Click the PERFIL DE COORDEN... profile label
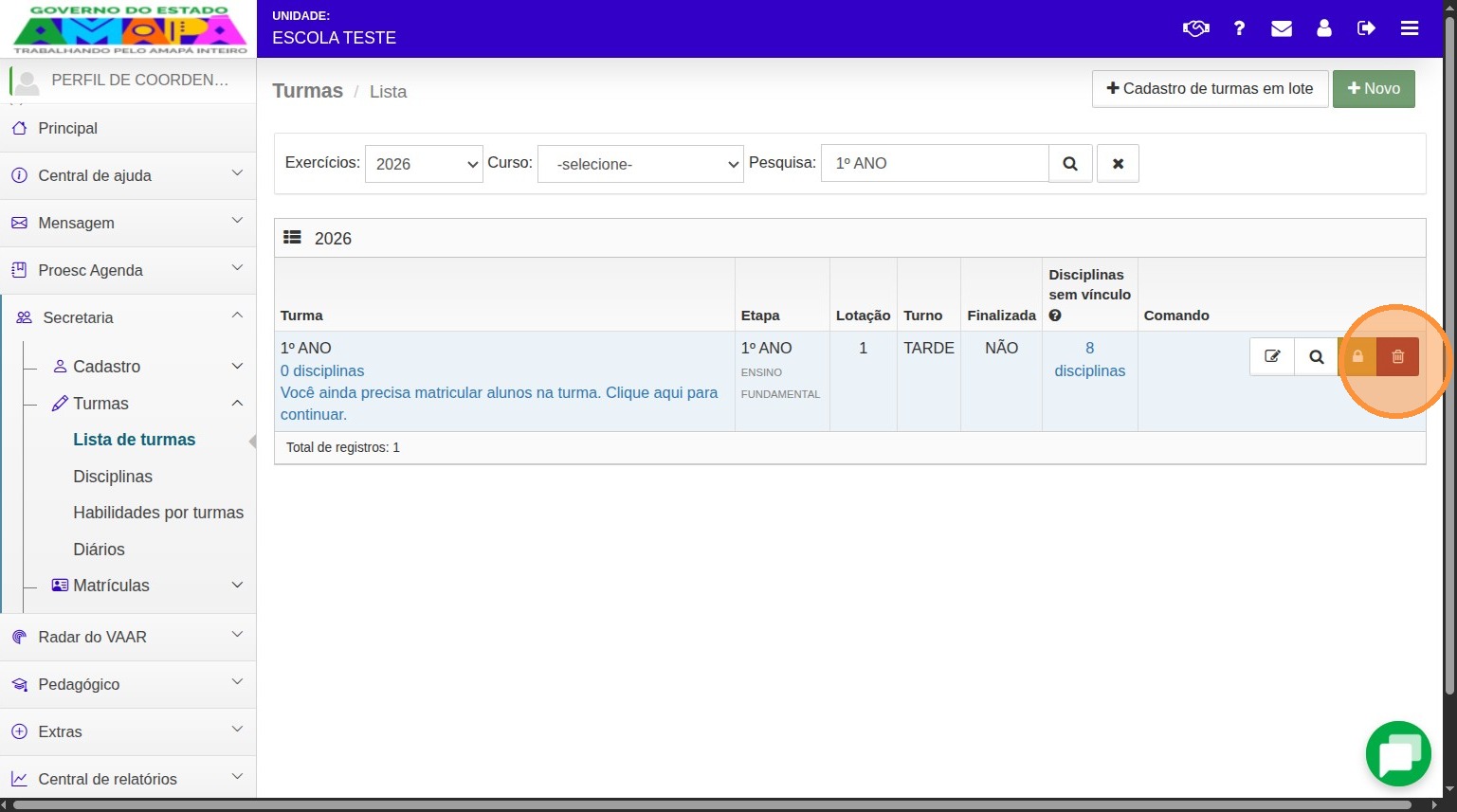The height and width of the screenshot is (812, 1457). point(140,80)
